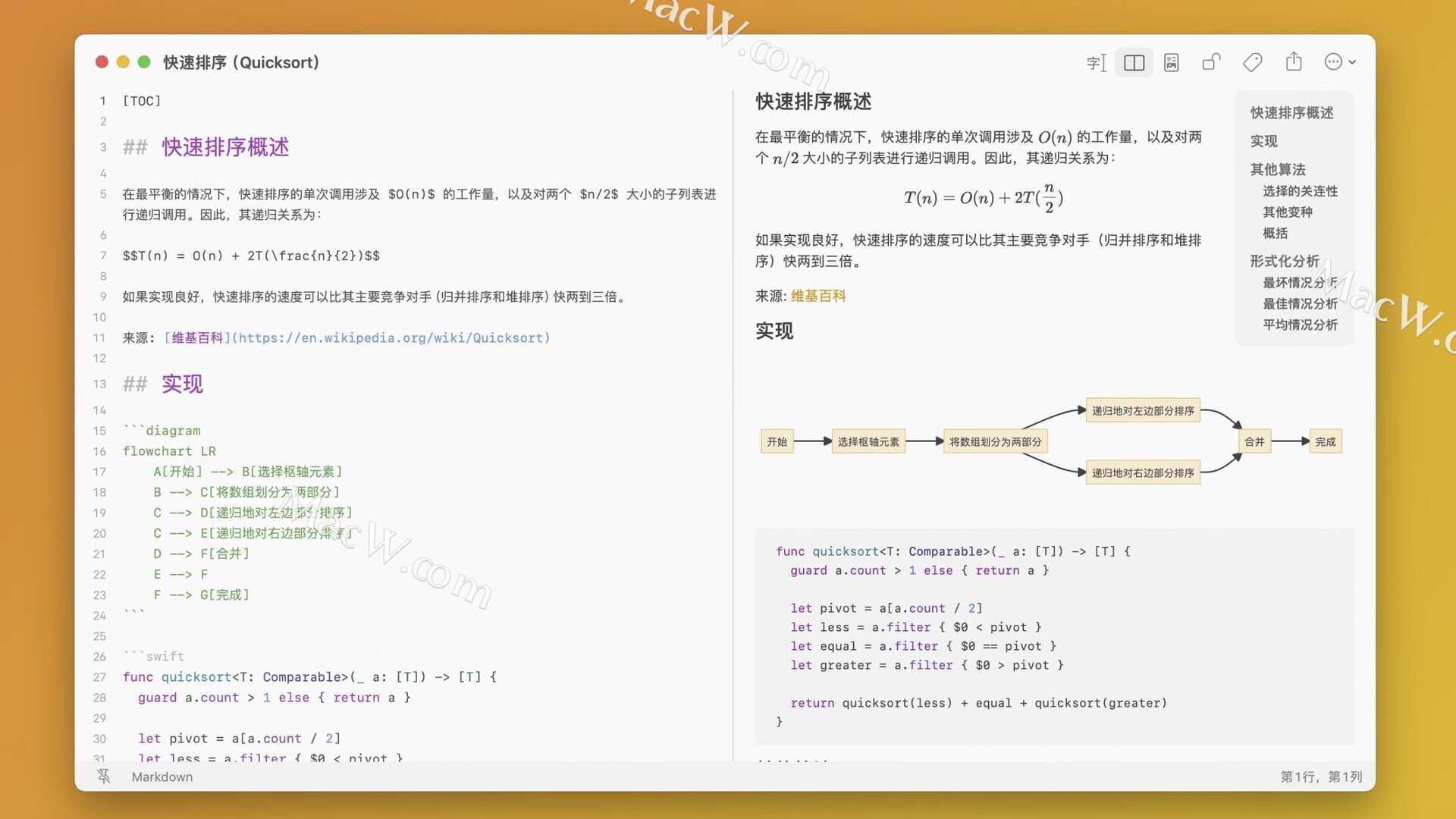The height and width of the screenshot is (819, 1456).
Task: Click the ## 实现 heading in editor
Action: click(x=163, y=384)
